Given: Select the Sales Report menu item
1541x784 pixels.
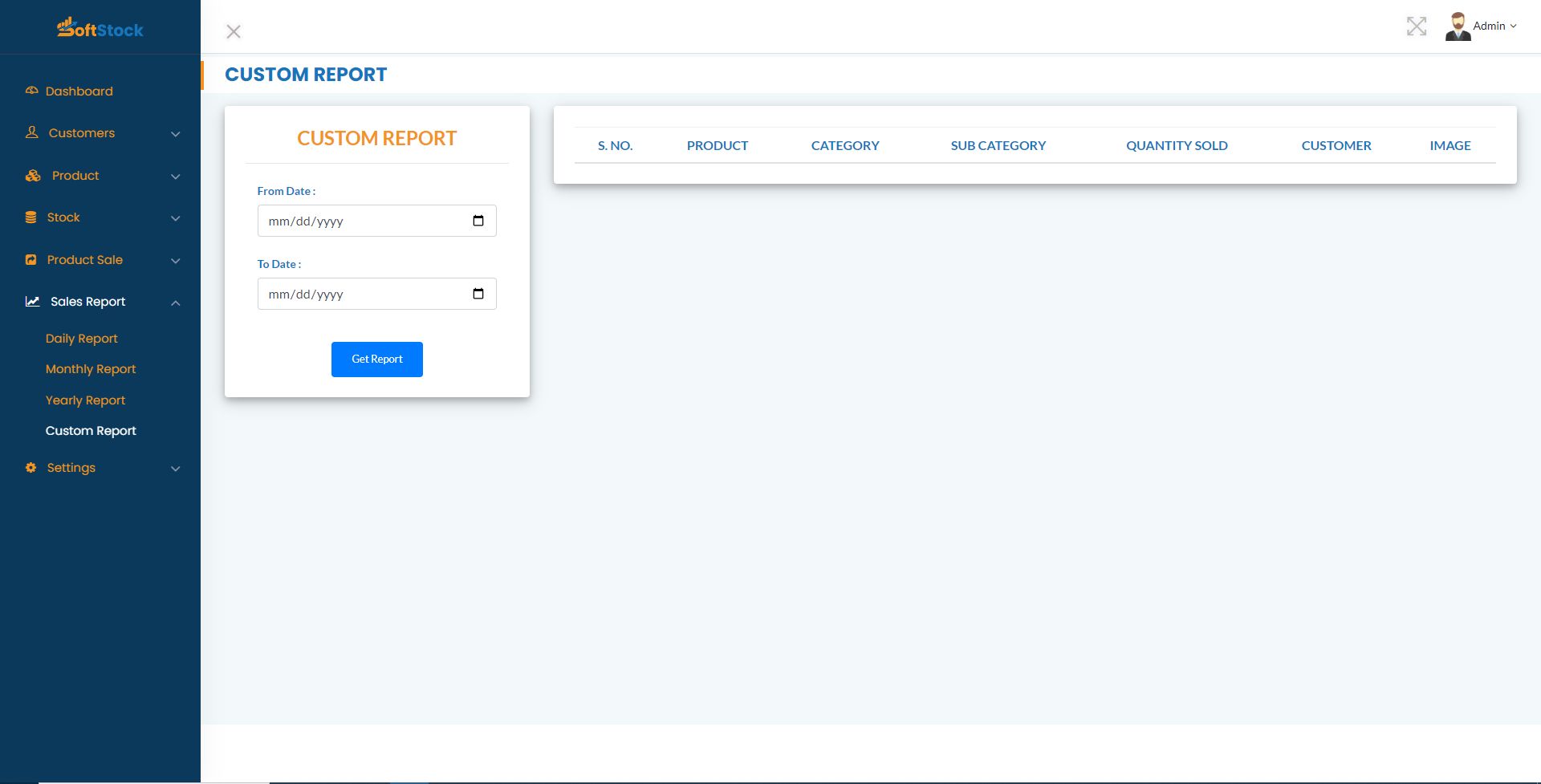Looking at the screenshot, I should pyautogui.click(x=88, y=302).
